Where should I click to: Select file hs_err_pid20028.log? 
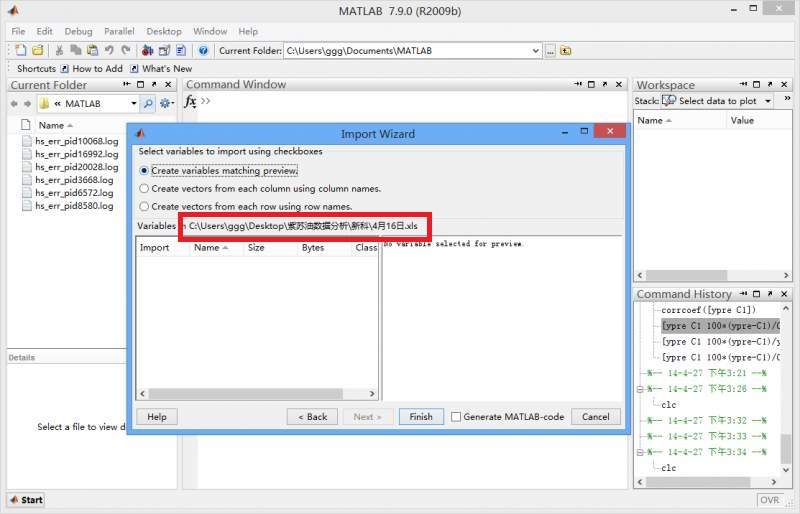[x=70, y=167]
